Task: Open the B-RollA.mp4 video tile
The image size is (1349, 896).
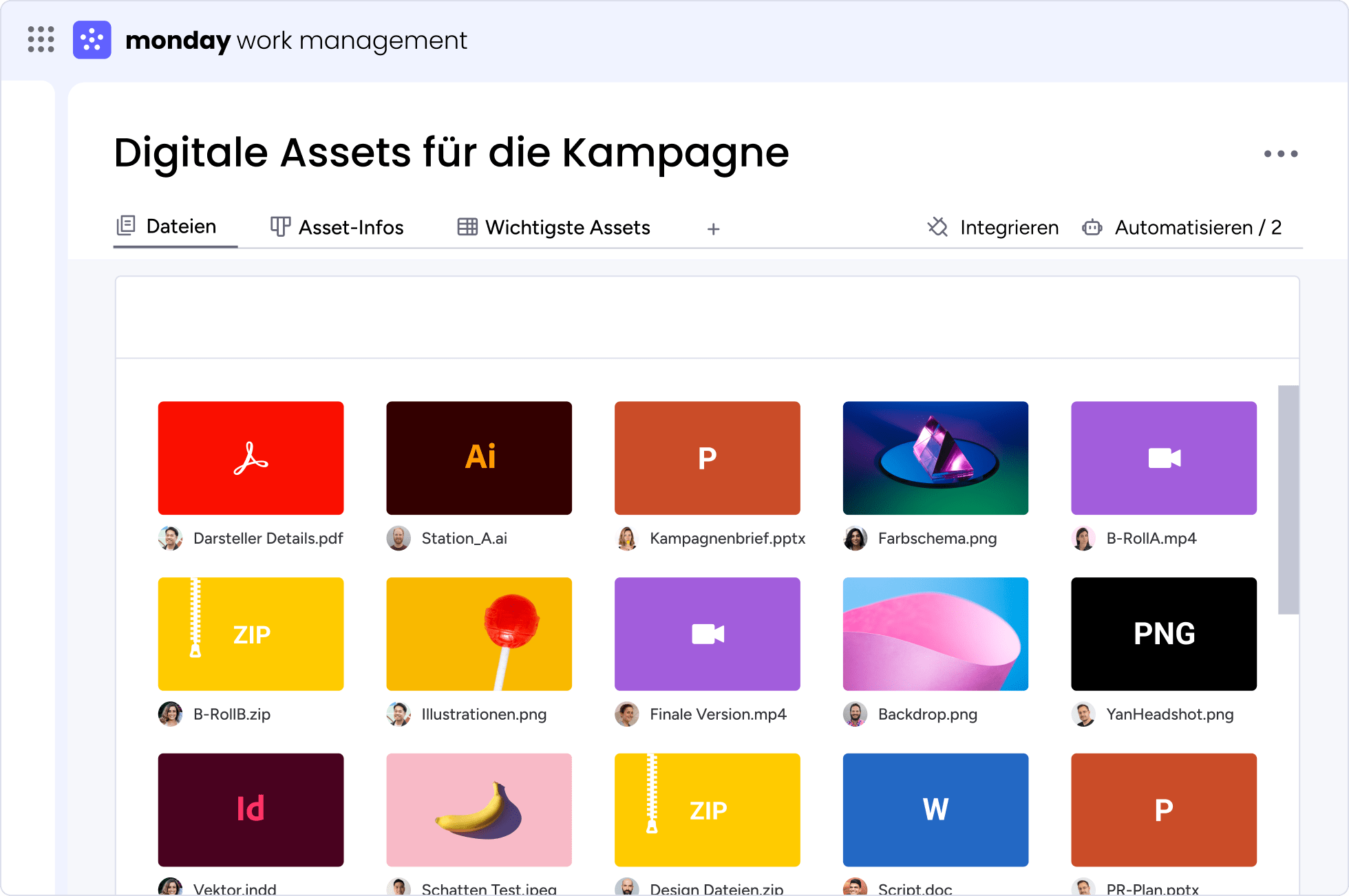Action: click(1164, 458)
